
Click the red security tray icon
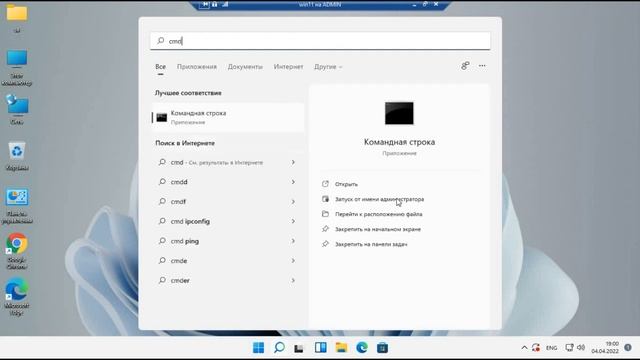(x=536, y=348)
